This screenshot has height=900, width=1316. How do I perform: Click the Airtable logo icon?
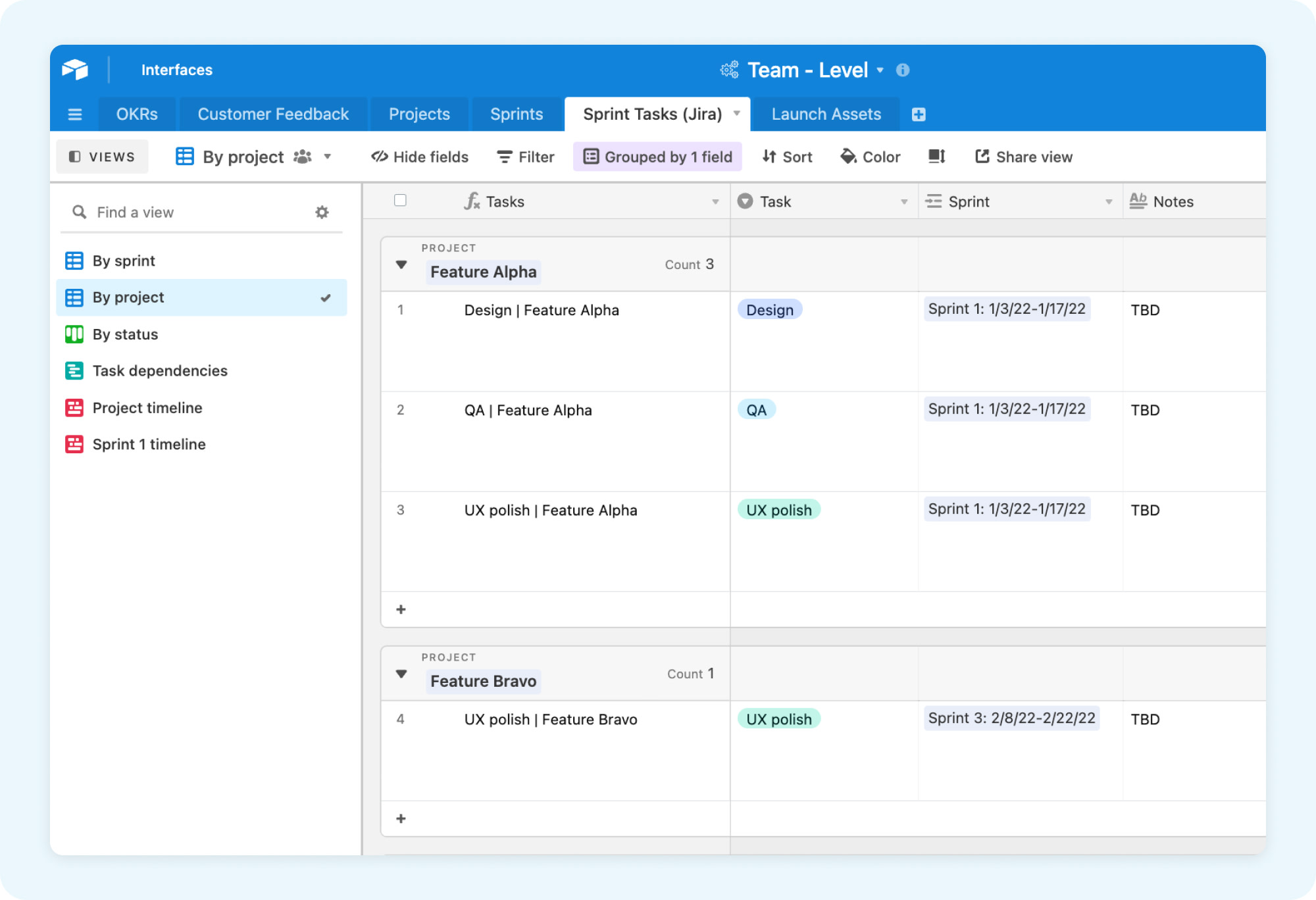(75, 69)
